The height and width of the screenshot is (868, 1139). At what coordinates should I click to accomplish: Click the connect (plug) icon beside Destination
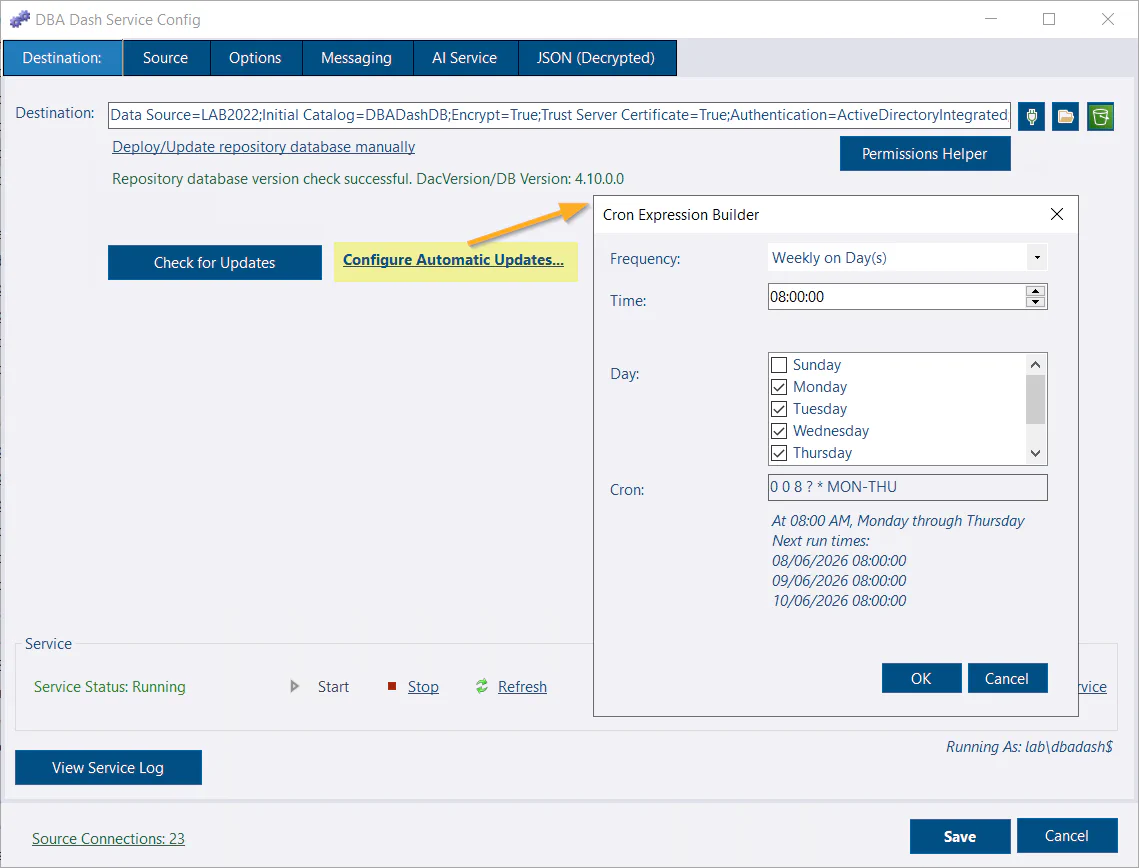(x=1031, y=116)
